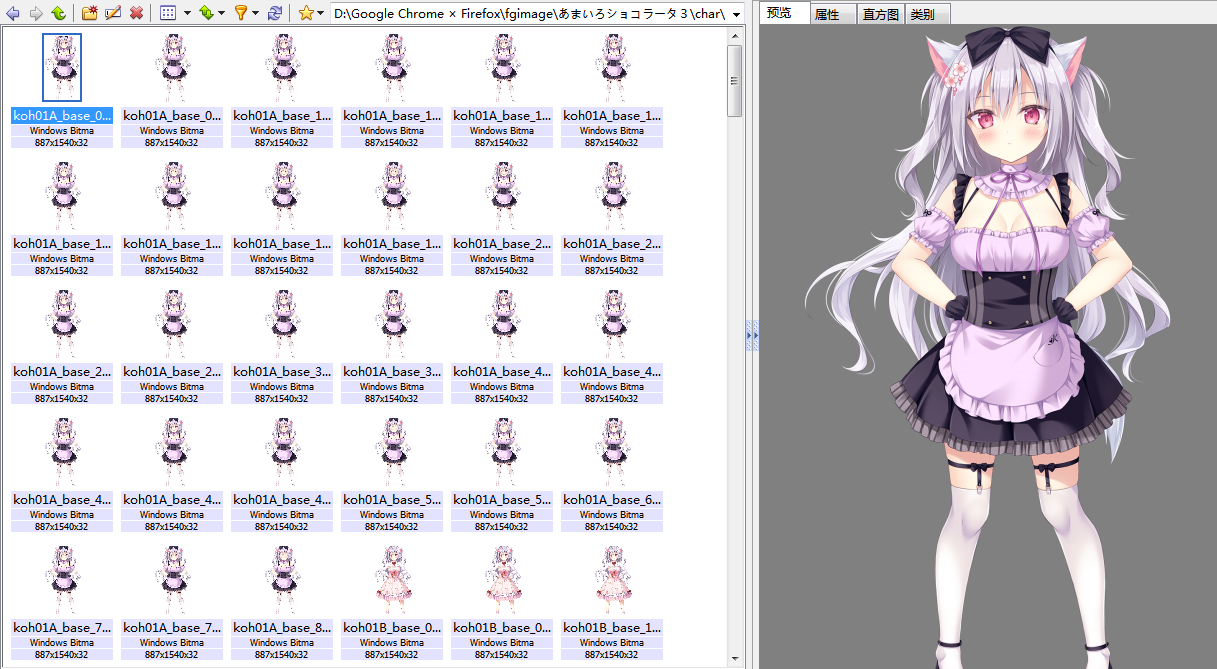Open the favorites star dropdown arrow

tap(321, 14)
